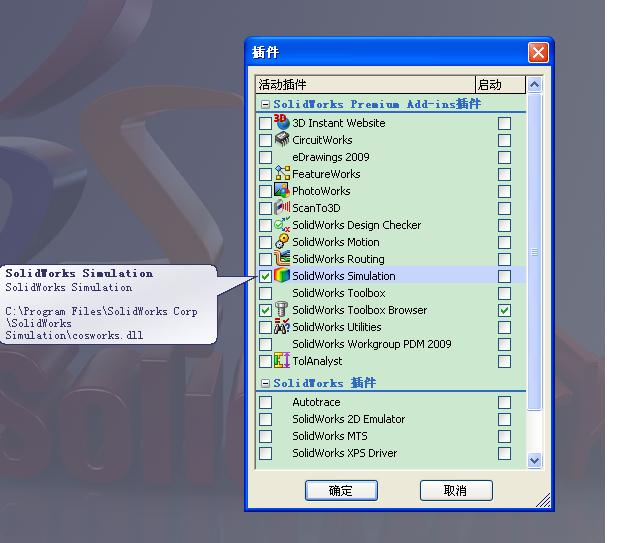Click the 启动 column header
The width and height of the screenshot is (640, 543).
point(500,85)
